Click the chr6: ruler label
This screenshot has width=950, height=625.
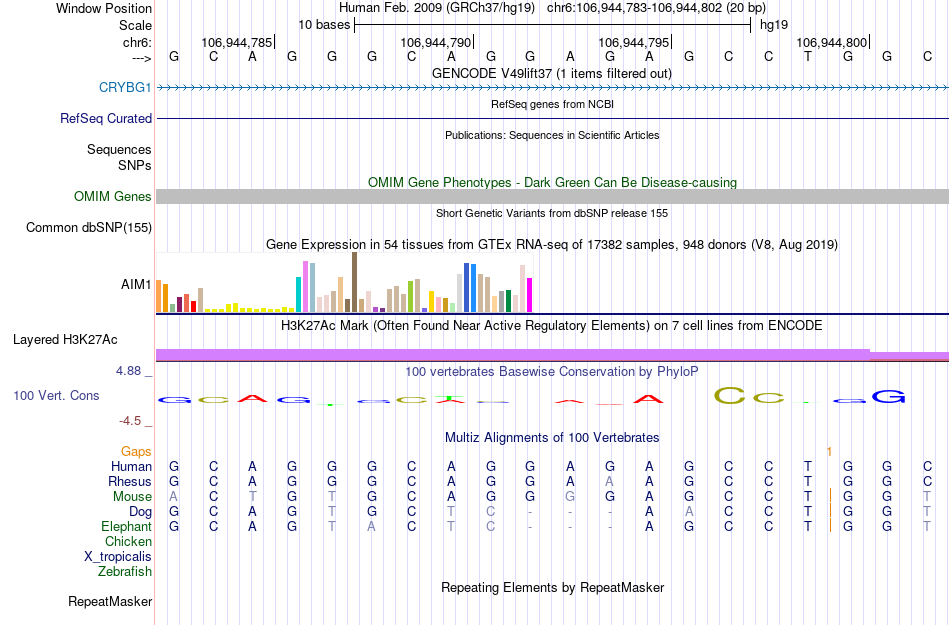(137, 42)
